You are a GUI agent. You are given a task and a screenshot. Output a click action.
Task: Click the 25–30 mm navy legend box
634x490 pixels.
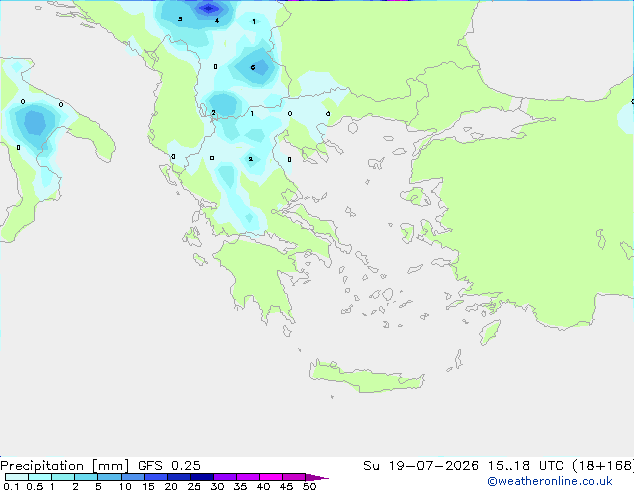(202, 477)
